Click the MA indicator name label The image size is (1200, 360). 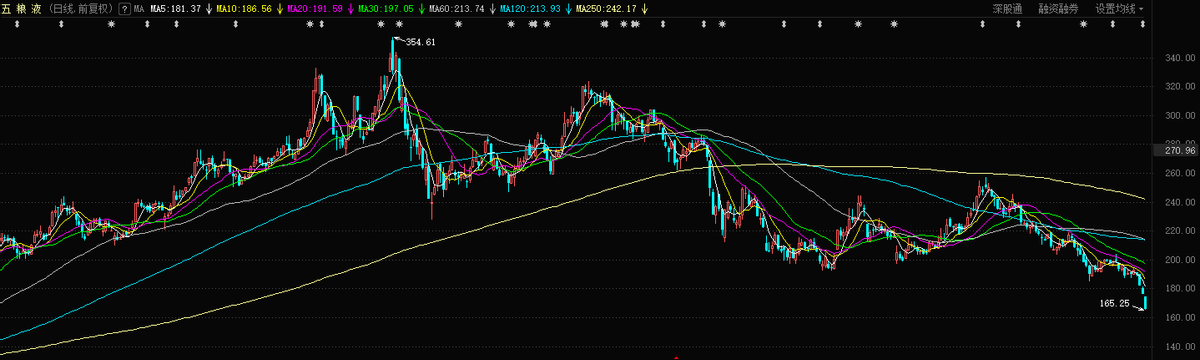point(139,8)
